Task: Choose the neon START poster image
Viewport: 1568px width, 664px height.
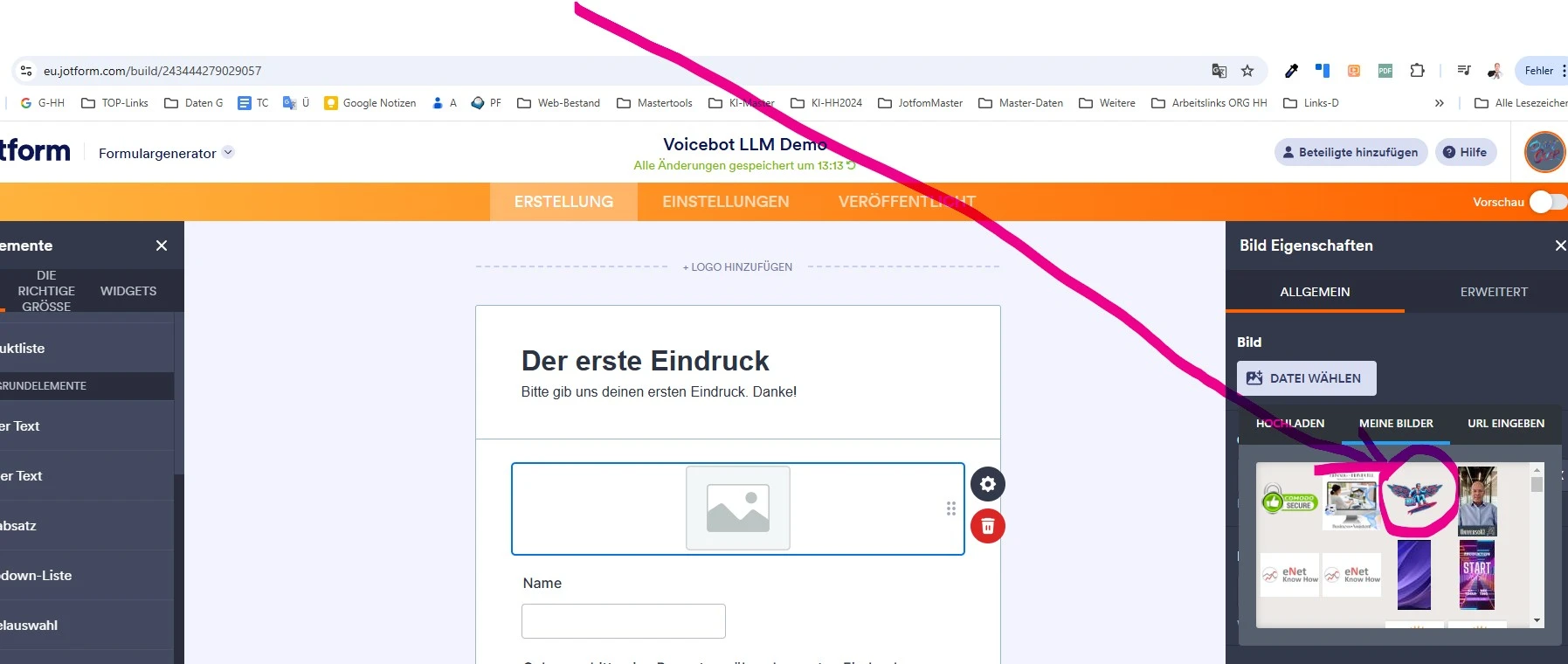Action: tap(1477, 574)
